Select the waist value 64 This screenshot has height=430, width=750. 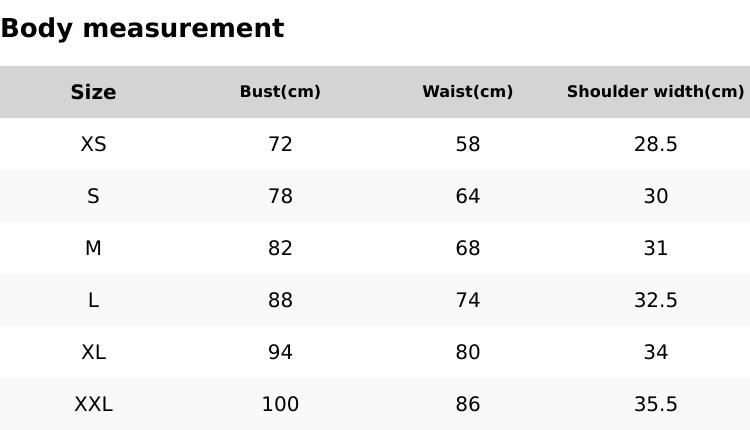pyautogui.click(x=467, y=196)
